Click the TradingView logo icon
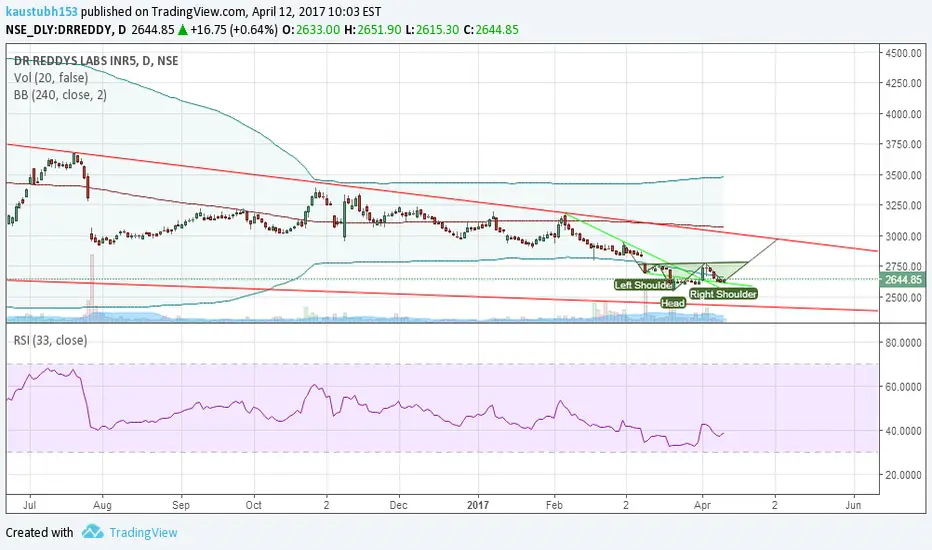Viewport: 932px width, 550px height. pyautogui.click(x=93, y=531)
